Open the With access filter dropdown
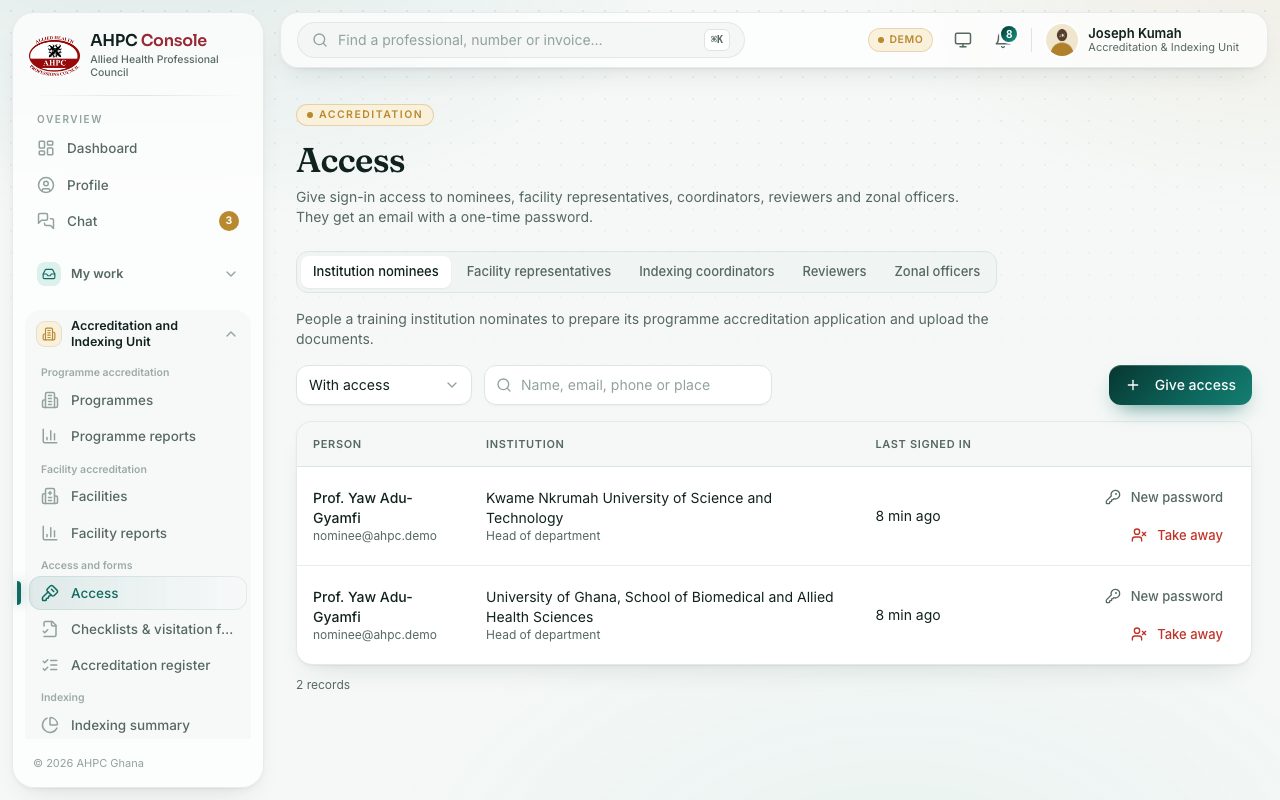Image resolution: width=1280 pixels, height=800 pixels. [x=383, y=385]
